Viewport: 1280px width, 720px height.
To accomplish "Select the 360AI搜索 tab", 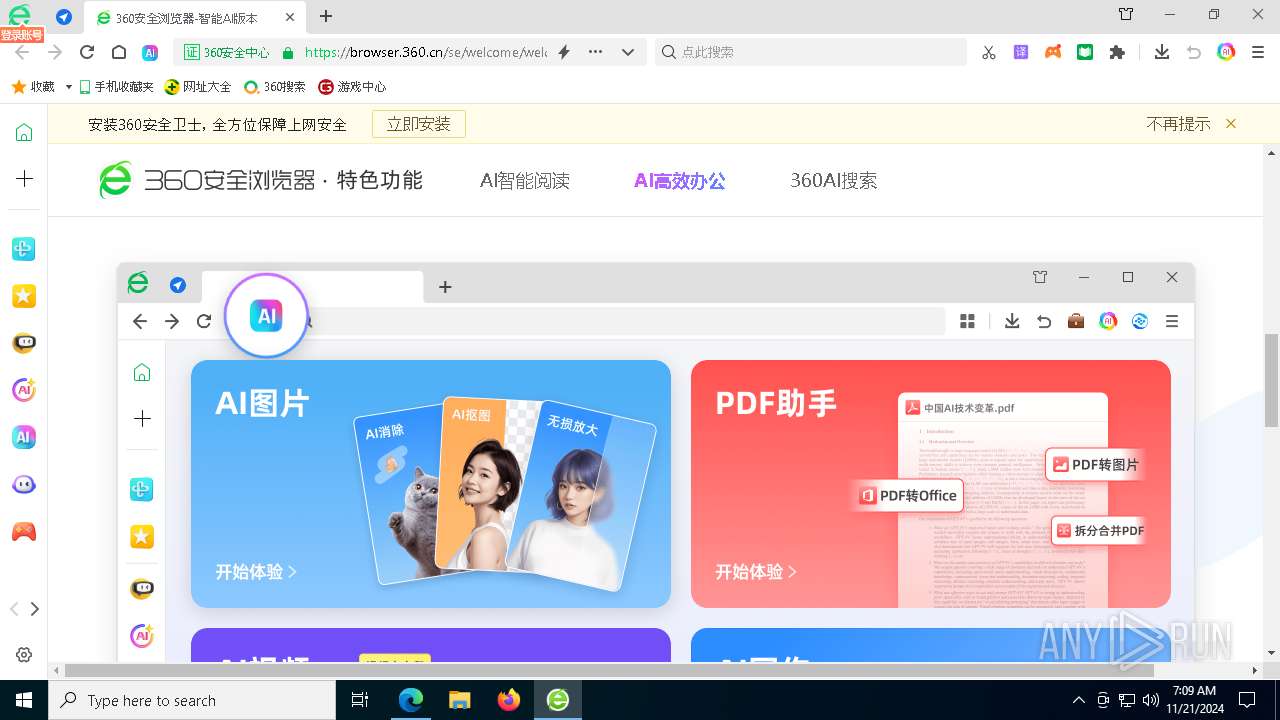I will click(834, 181).
